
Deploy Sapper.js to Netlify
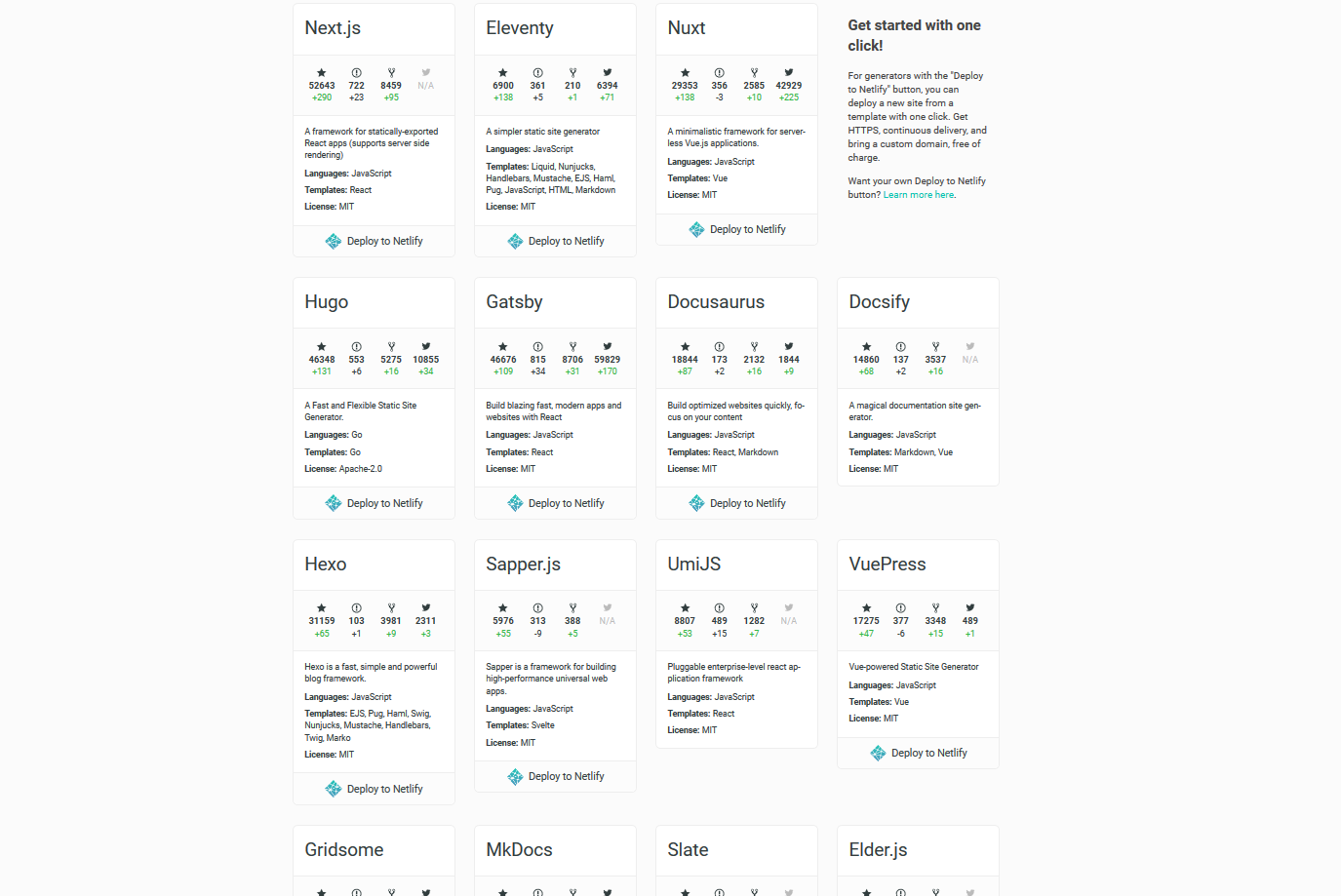(x=556, y=777)
